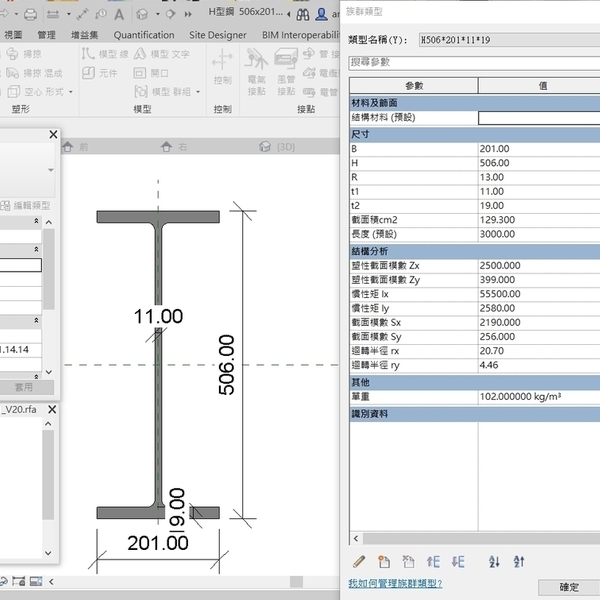Image resolution: width=600 pixels, height=600 pixels.
Task: Click the 確定 button
Action: pyautogui.click(x=568, y=588)
